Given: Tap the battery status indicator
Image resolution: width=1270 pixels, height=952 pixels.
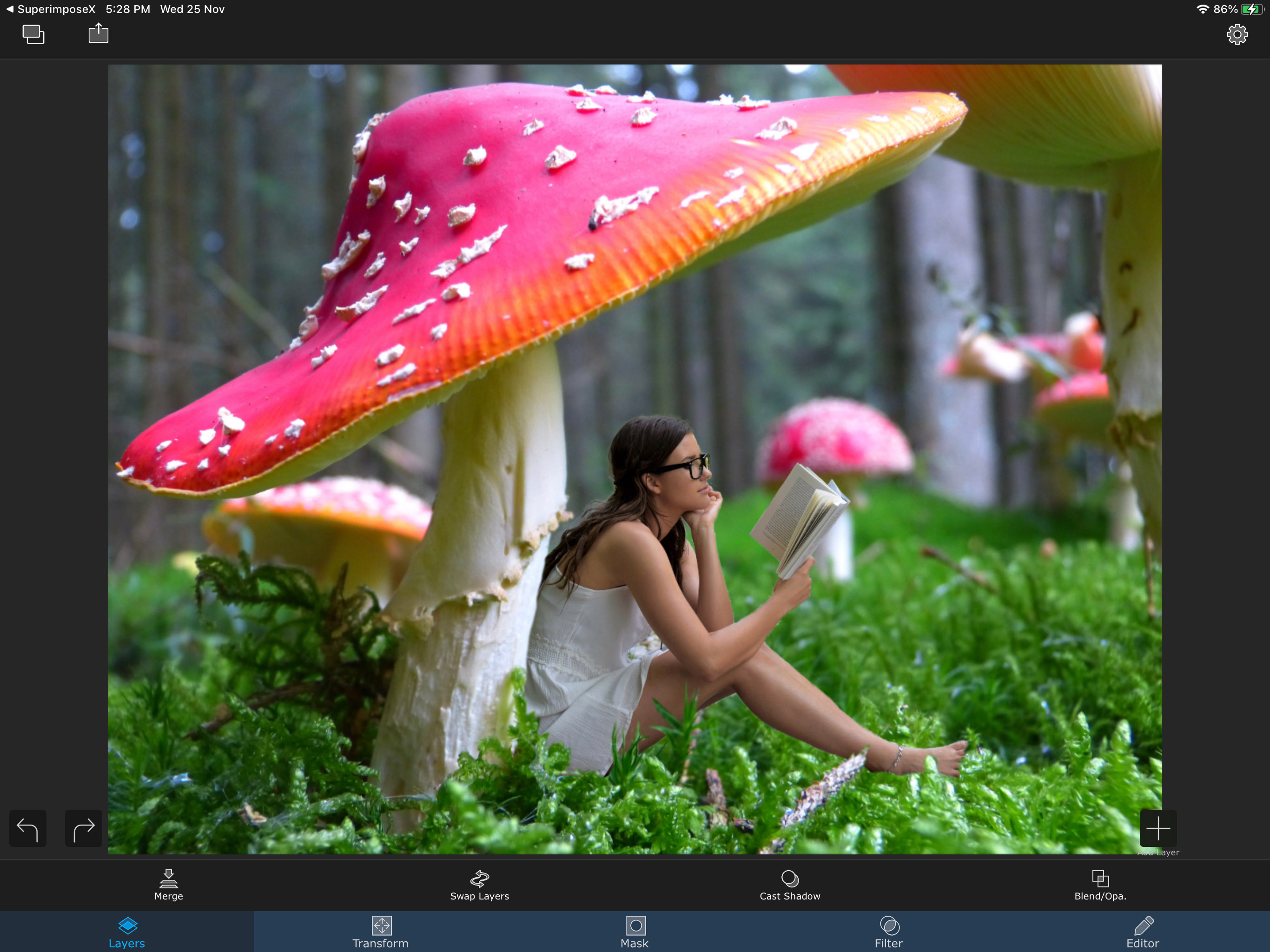Looking at the screenshot, I should (1251, 9).
